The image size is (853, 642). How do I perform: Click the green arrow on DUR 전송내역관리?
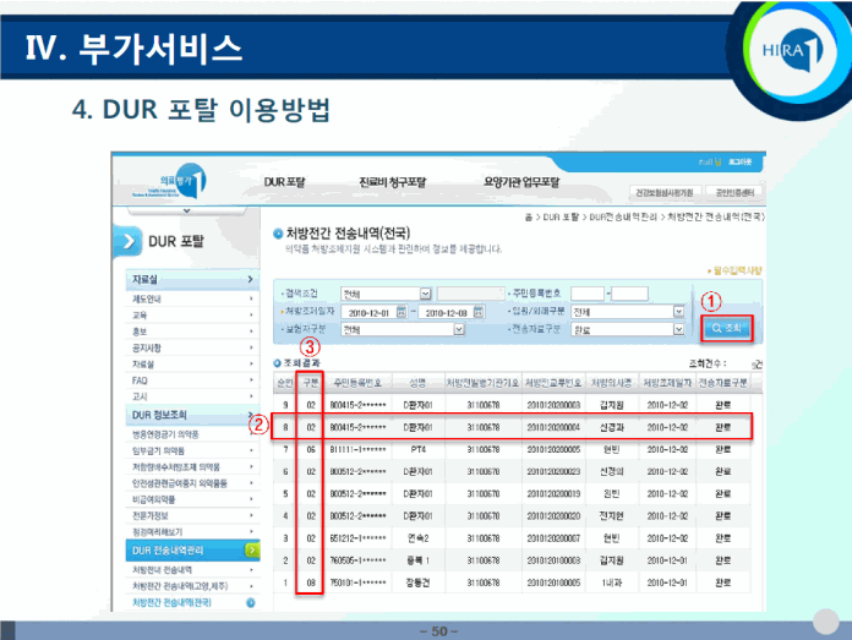[252, 550]
